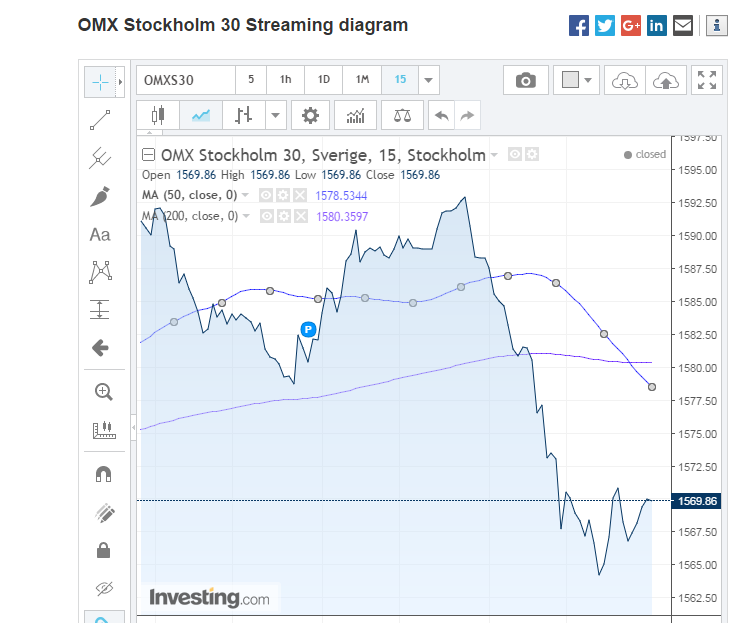This screenshot has height=623, width=740.
Task: Open MA (50, close, 0) dropdown arrow
Action: tap(245, 195)
